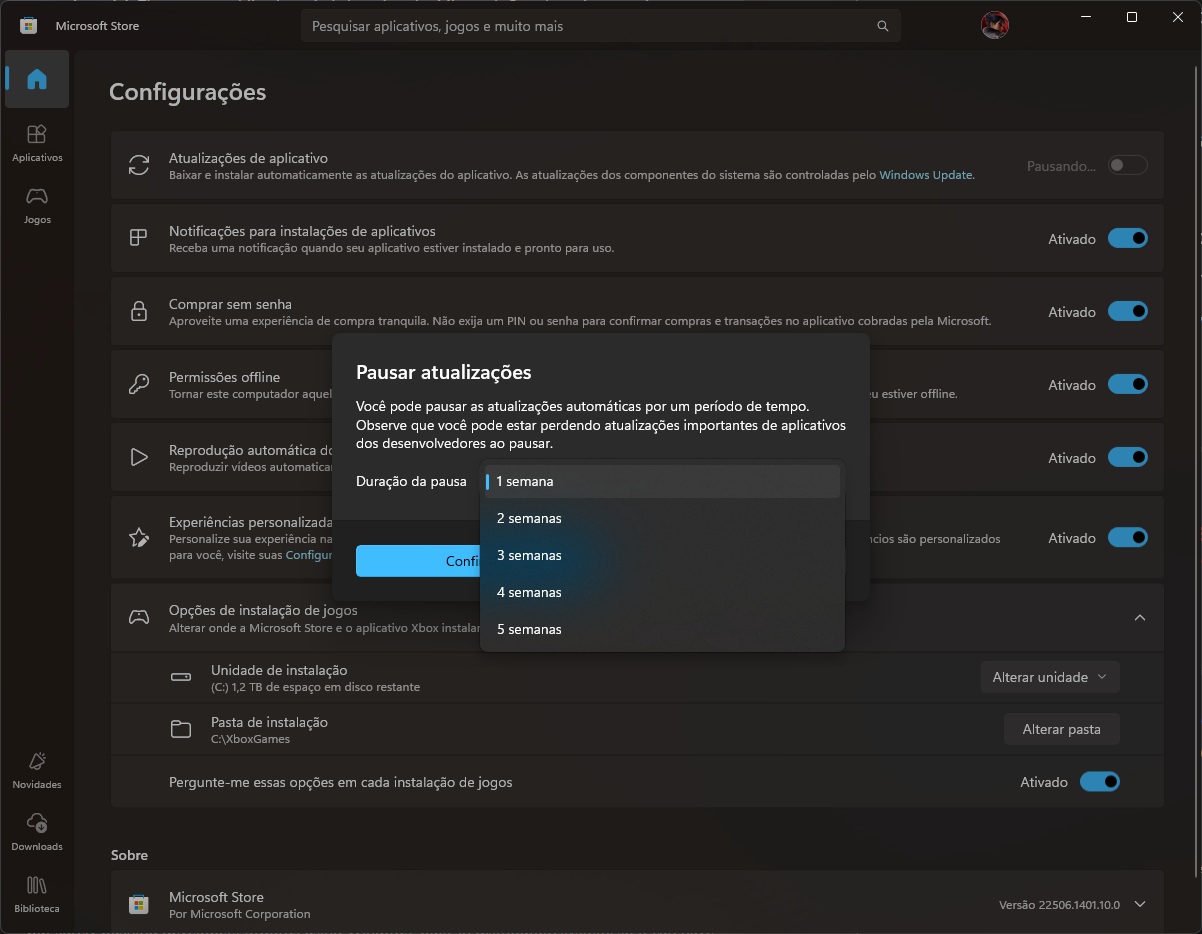Click the Pausando... status text
Image resolution: width=1202 pixels, height=934 pixels.
[1061, 166]
